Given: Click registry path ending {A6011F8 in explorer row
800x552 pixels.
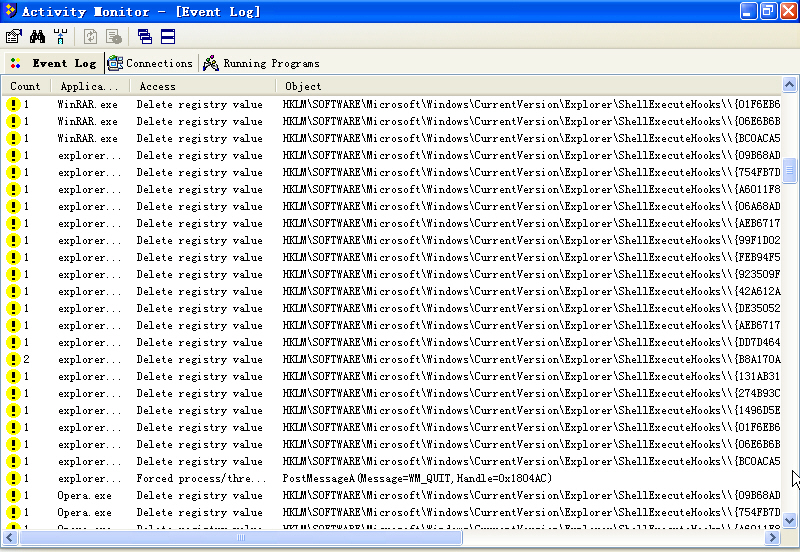Looking at the screenshot, I should click(x=531, y=189).
